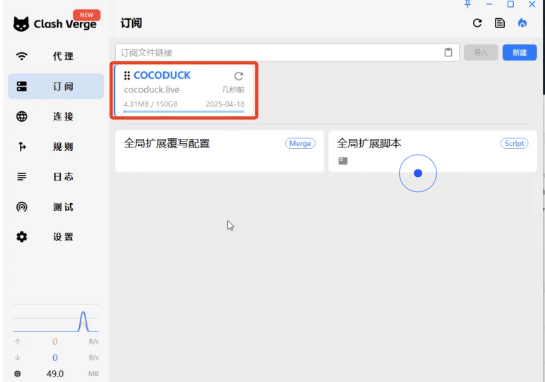
Task: Click the fork icon beside 规则
Action: (22, 147)
